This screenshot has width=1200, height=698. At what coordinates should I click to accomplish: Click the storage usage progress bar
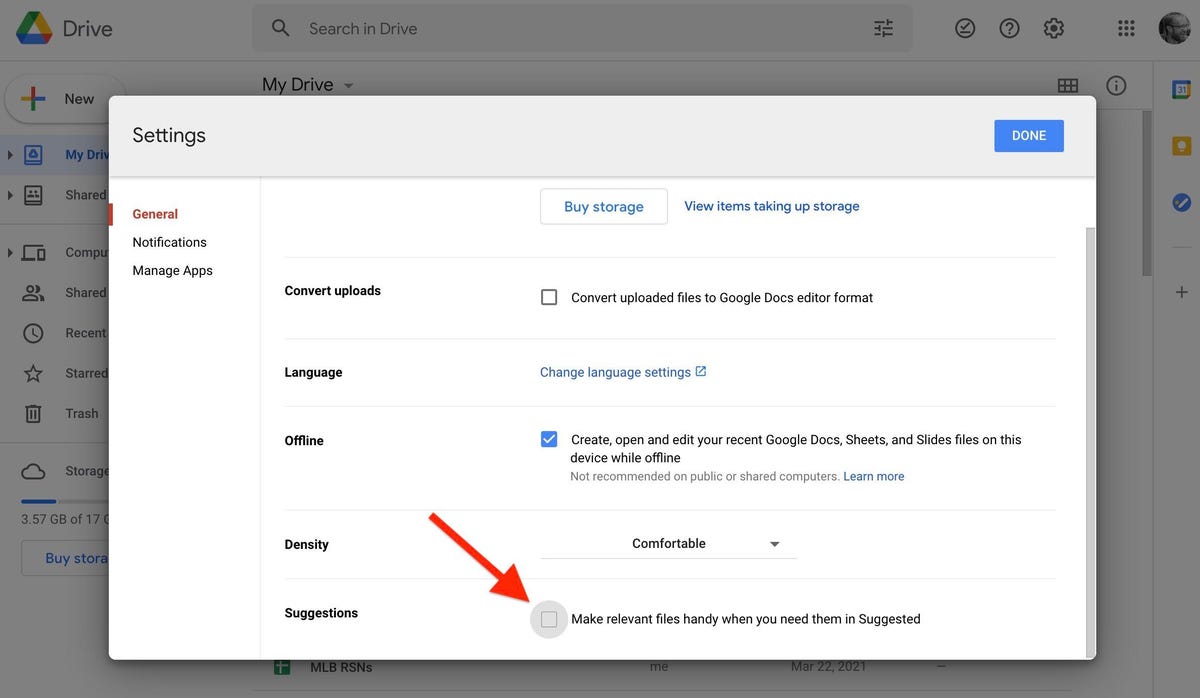(x=65, y=501)
